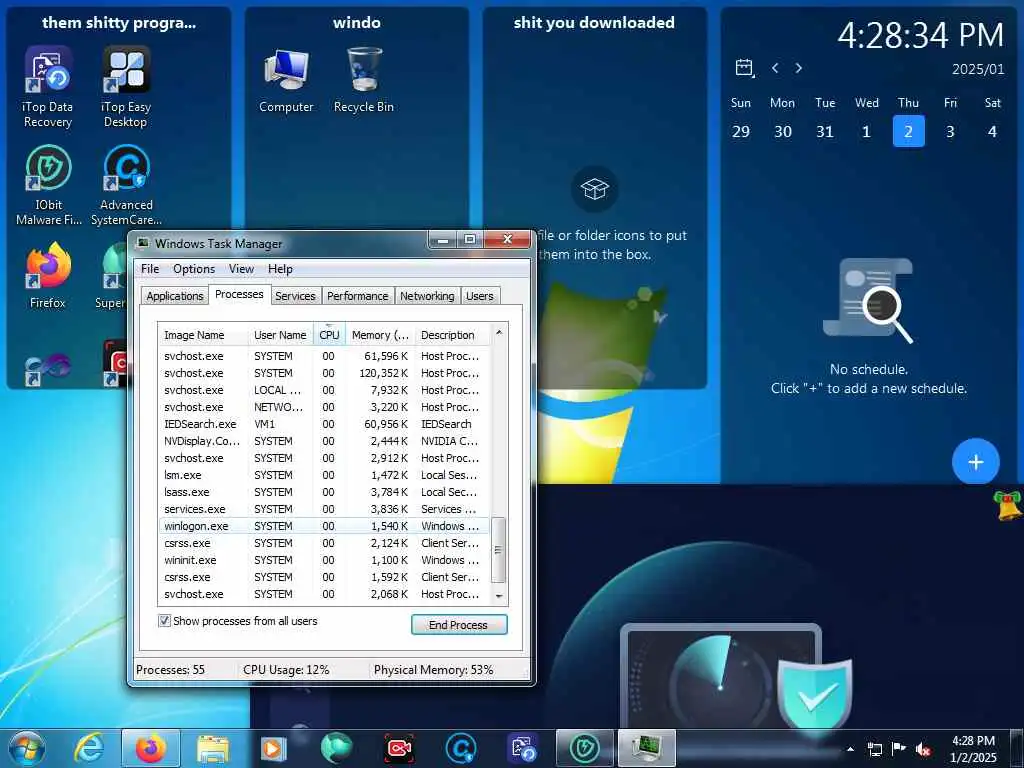Switch to the Applications tab
This screenshot has height=768, width=1024.
point(174,296)
